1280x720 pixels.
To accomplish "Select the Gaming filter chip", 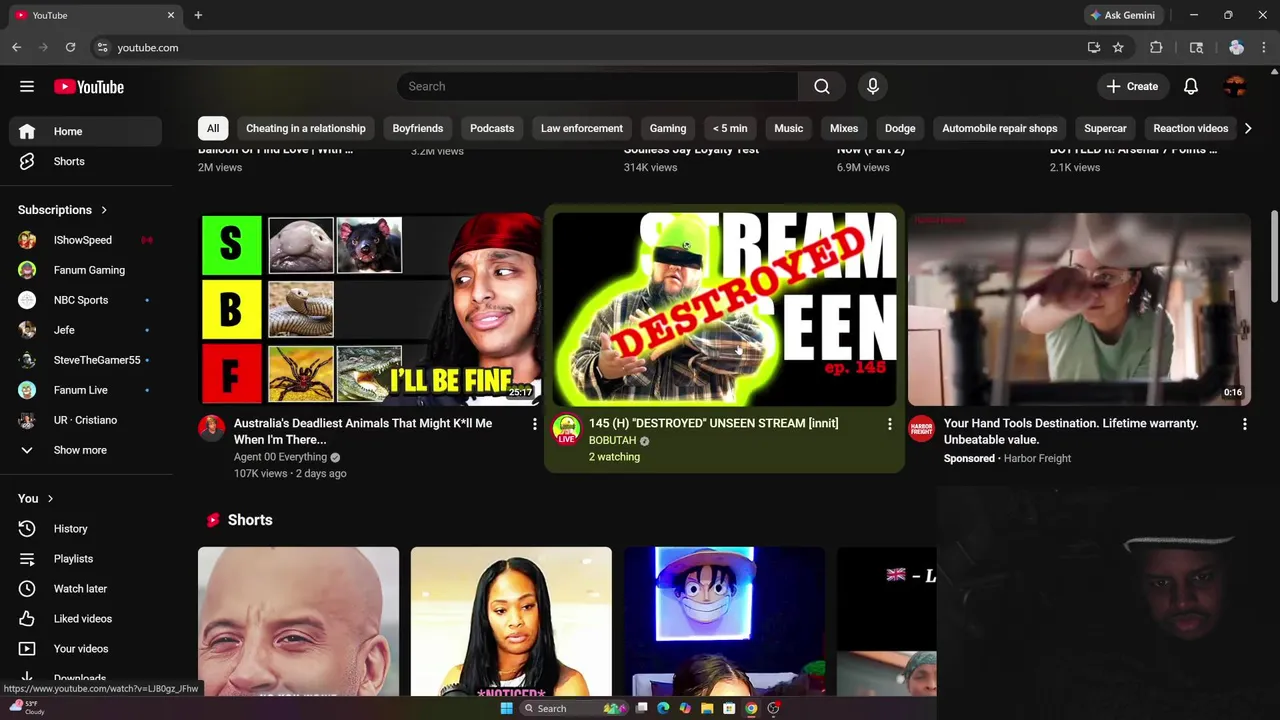I will point(668,128).
